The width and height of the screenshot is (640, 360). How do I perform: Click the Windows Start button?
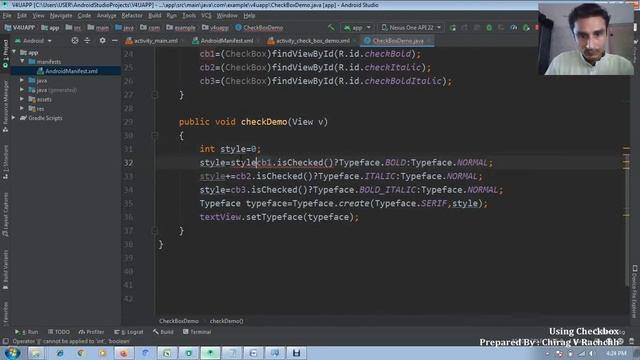click(x=12, y=353)
